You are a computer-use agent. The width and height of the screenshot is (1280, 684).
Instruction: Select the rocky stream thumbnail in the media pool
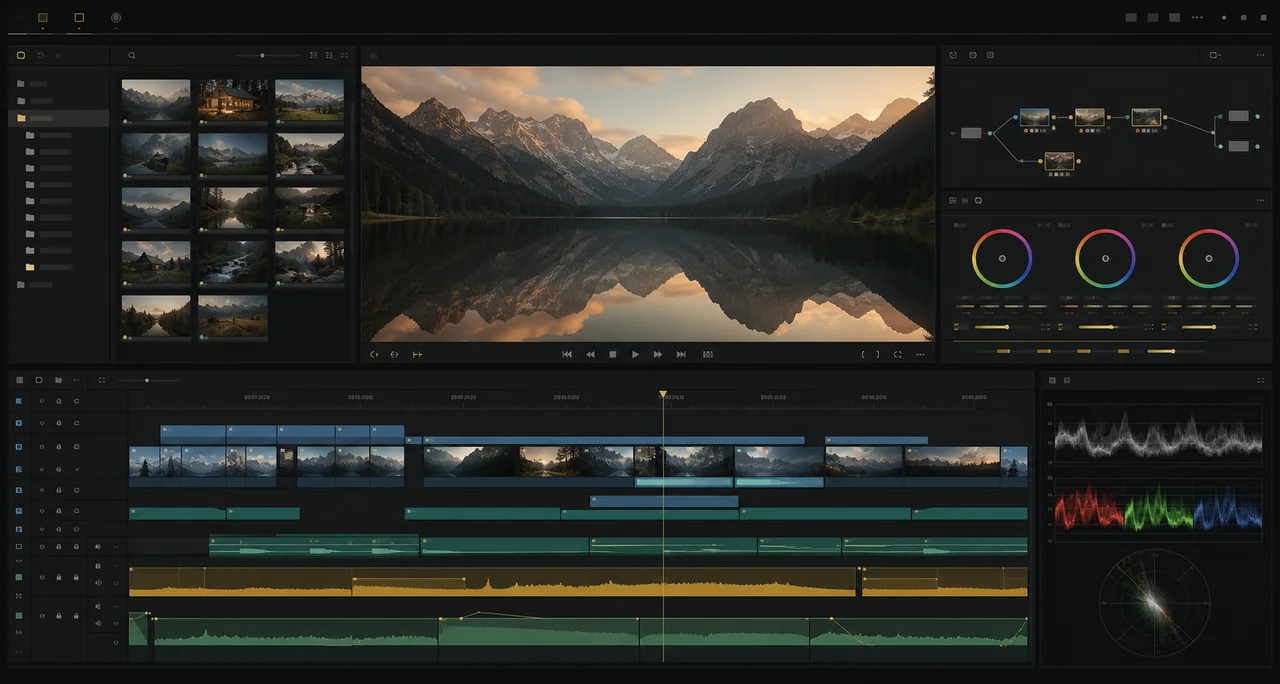click(233, 260)
